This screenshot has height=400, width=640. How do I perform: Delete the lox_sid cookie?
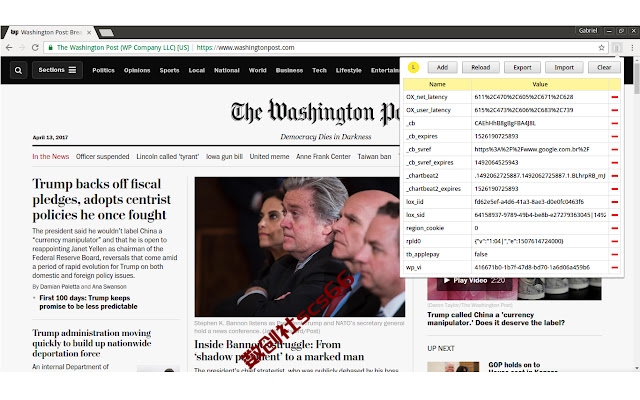click(614, 215)
